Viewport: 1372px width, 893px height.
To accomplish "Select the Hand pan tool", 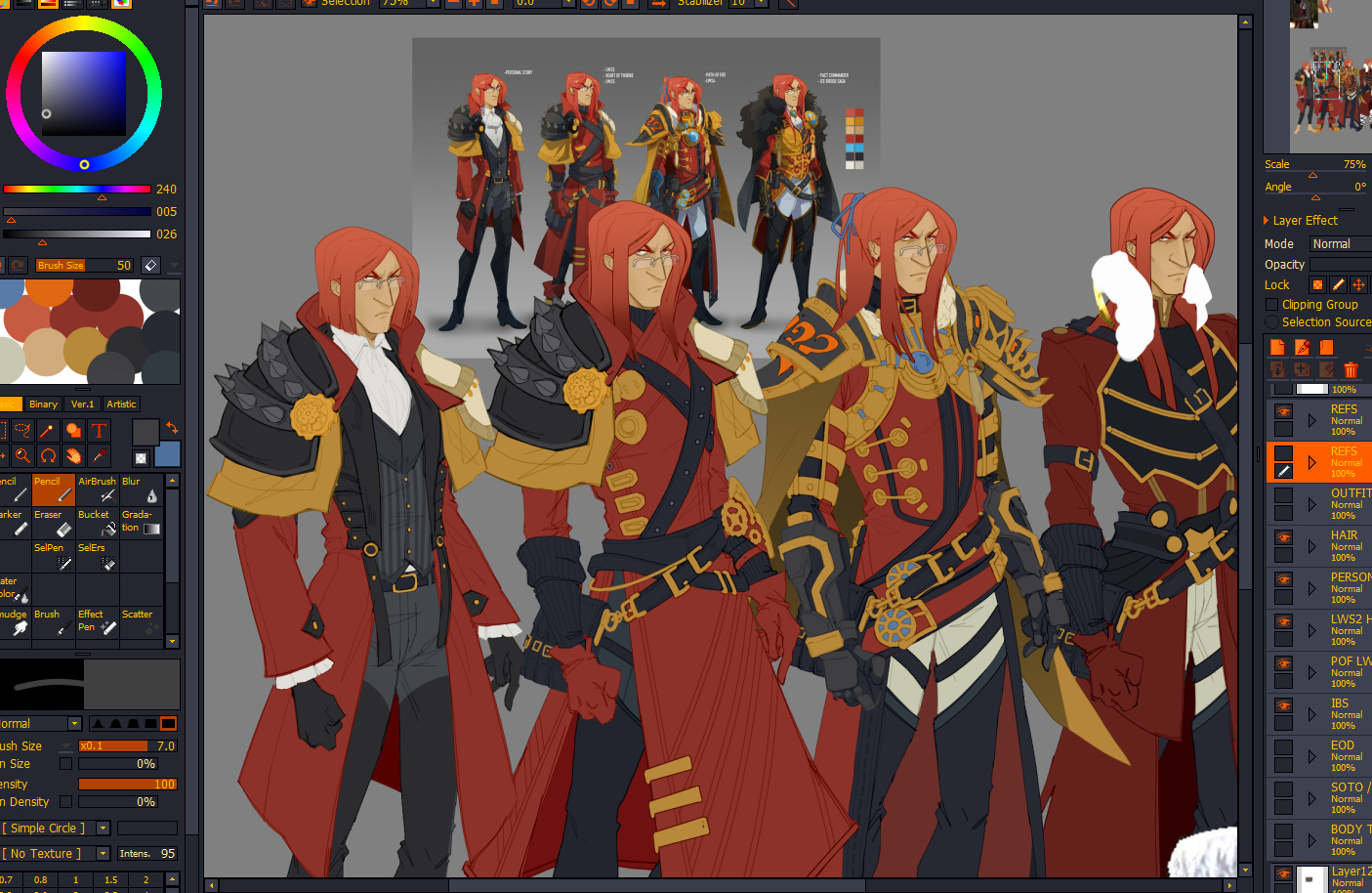I will click(x=73, y=456).
